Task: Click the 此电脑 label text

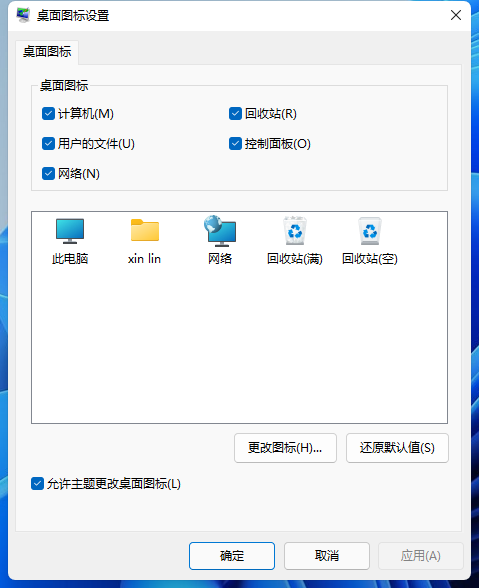Action: [70, 259]
